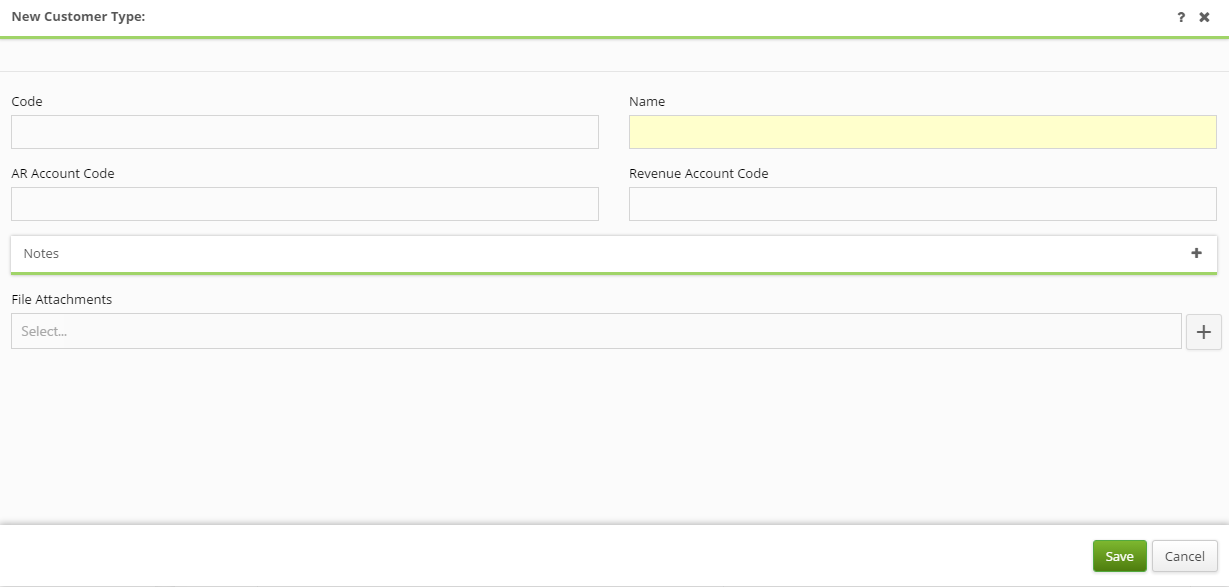Select the AR Account Code field

point(305,204)
